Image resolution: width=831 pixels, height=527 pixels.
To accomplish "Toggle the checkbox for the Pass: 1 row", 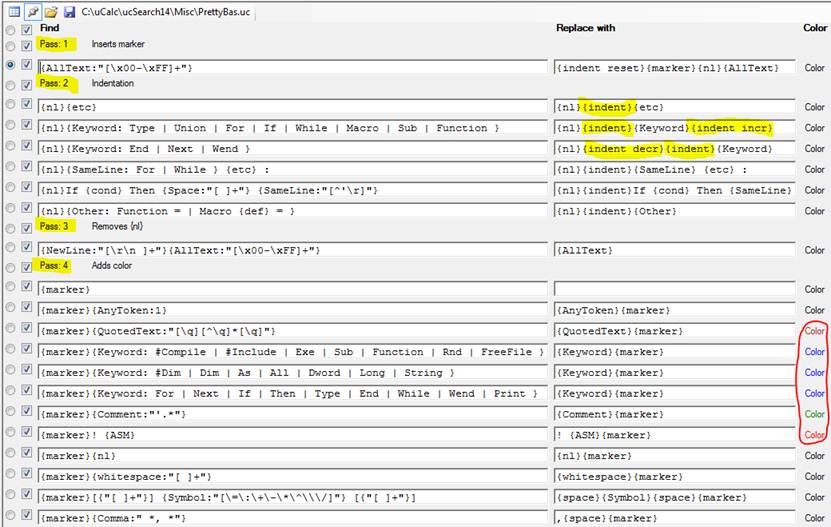I will 27,45.
